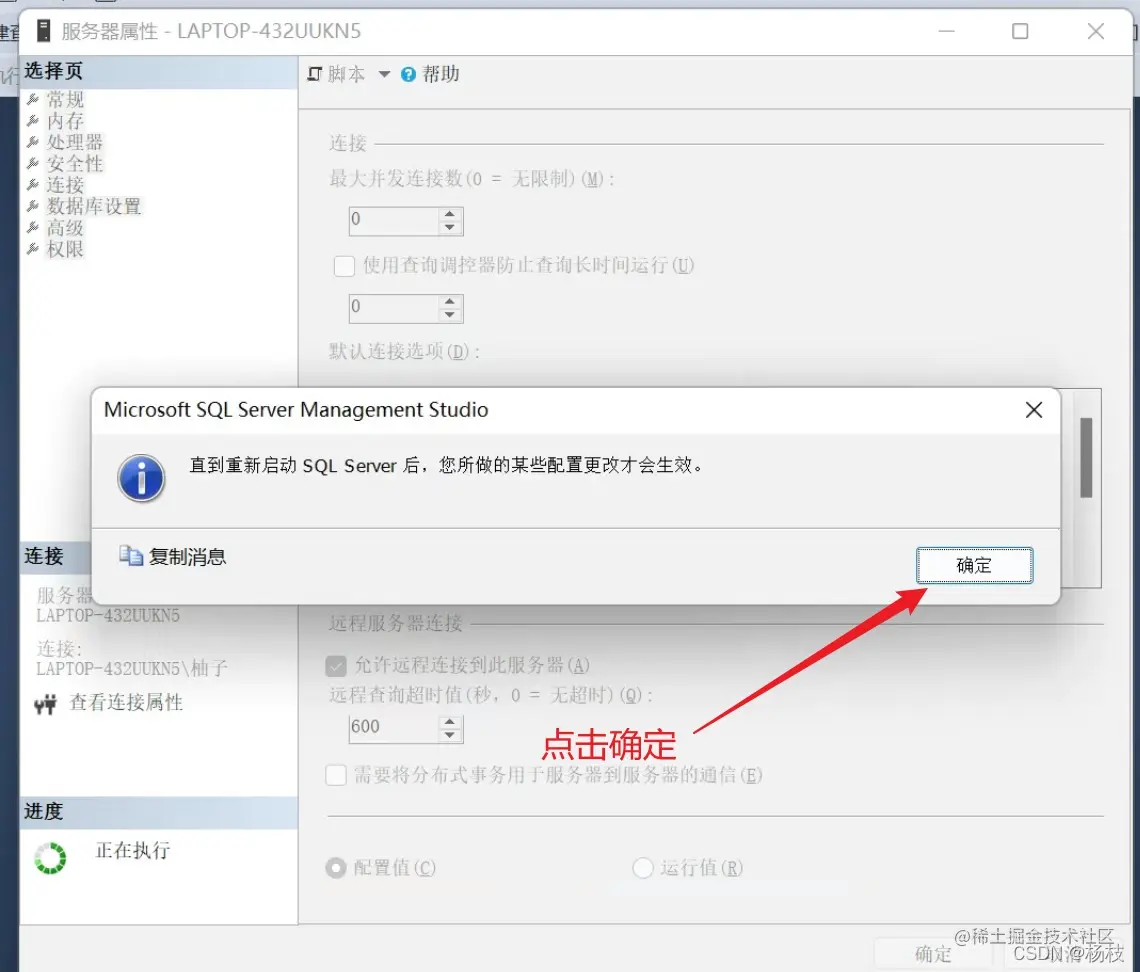Decrease the 最大并发连接数 value with the down arrow
The height and width of the screenshot is (972, 1140).
pos(450,228)
